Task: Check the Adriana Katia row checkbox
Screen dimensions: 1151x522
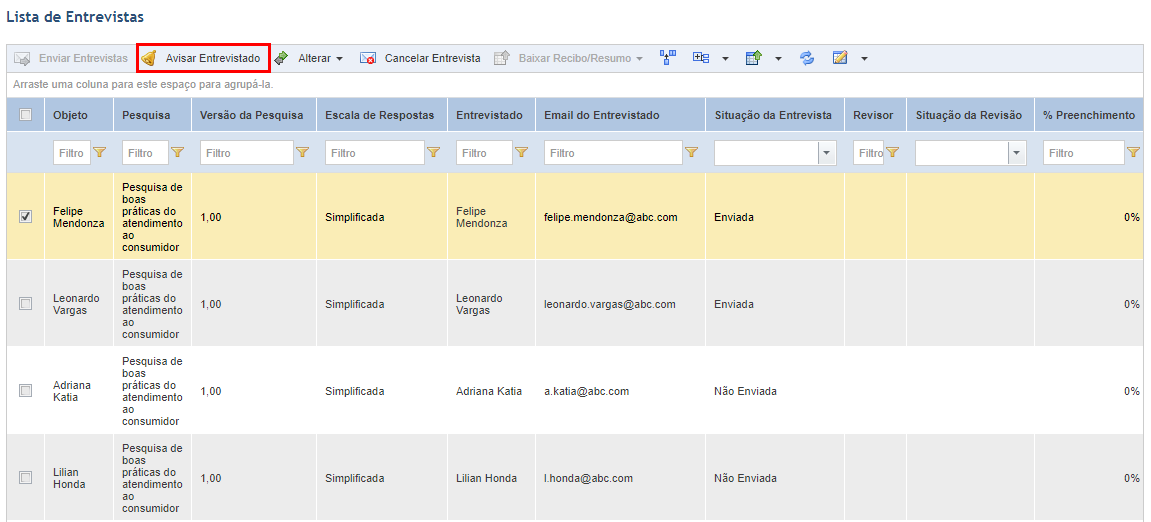Action: click(26, 391)
